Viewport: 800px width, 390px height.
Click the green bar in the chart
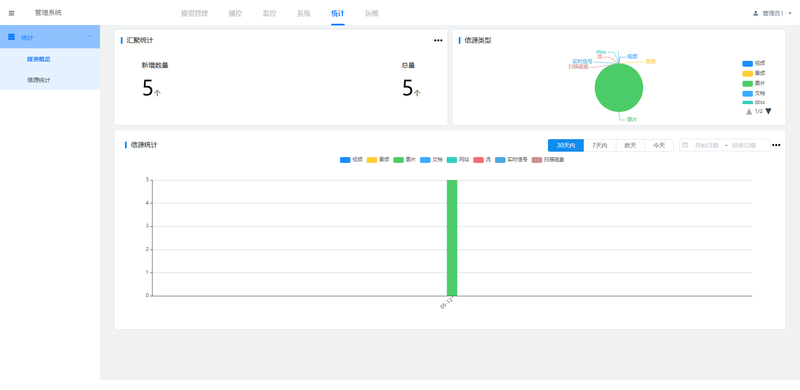452,237
